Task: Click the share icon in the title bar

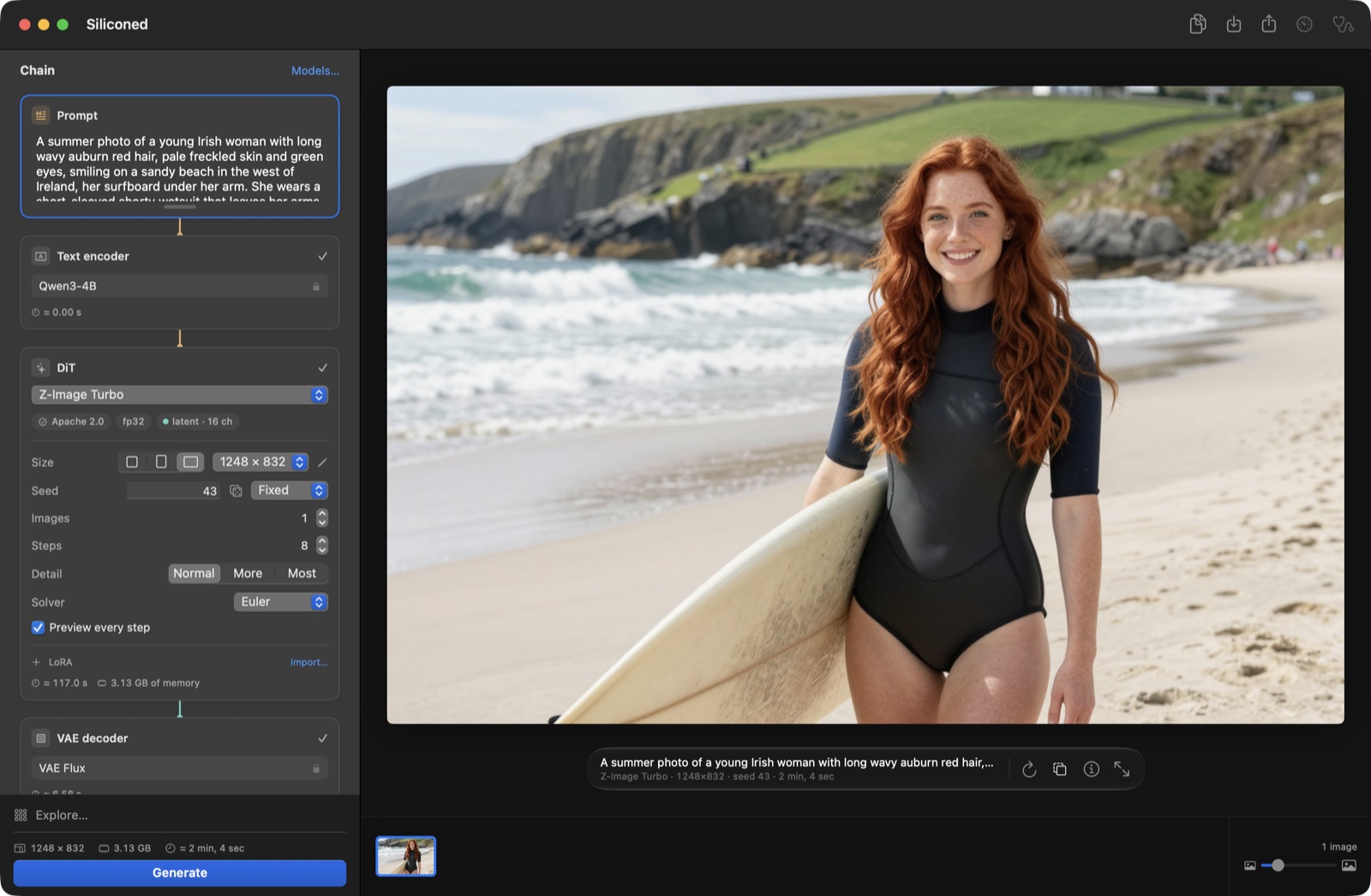Action: pos(1269,24)
